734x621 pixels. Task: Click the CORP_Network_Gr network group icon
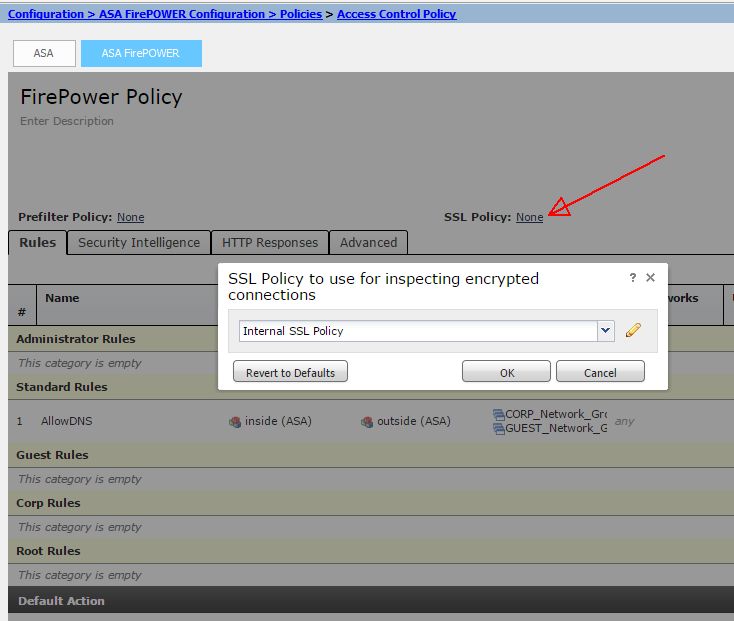pos(499,414)
